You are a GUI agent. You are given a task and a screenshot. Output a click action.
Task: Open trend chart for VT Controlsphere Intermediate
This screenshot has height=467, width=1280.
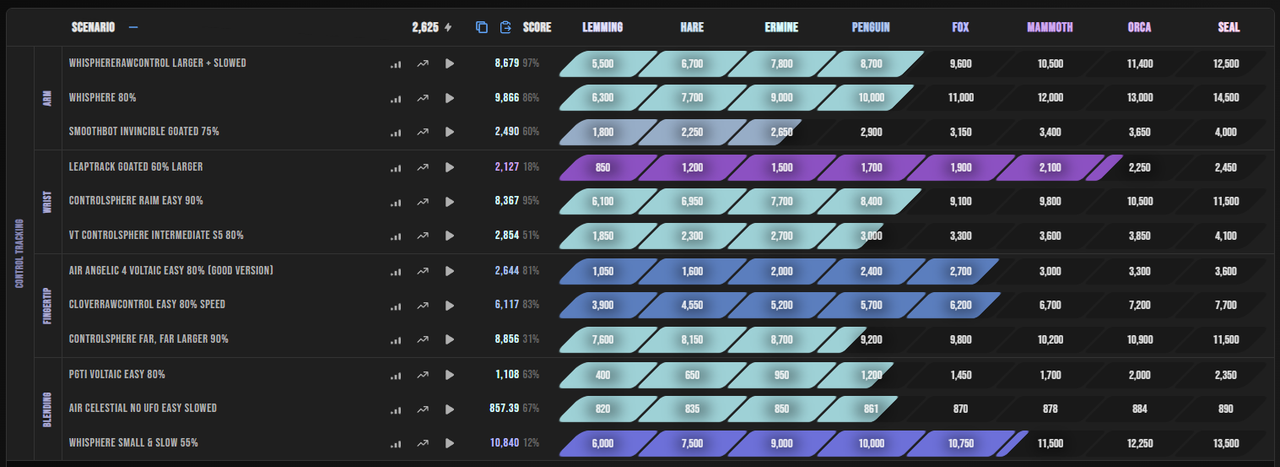(x=423, y=236)
